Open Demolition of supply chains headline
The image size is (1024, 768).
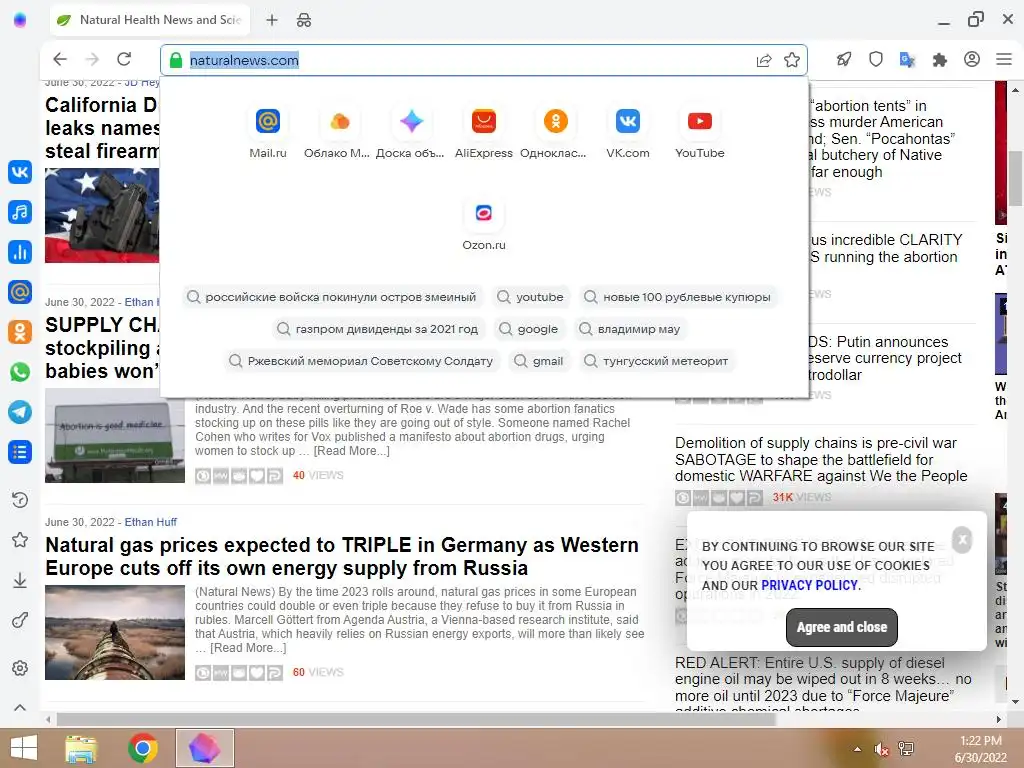coord(821,459)
